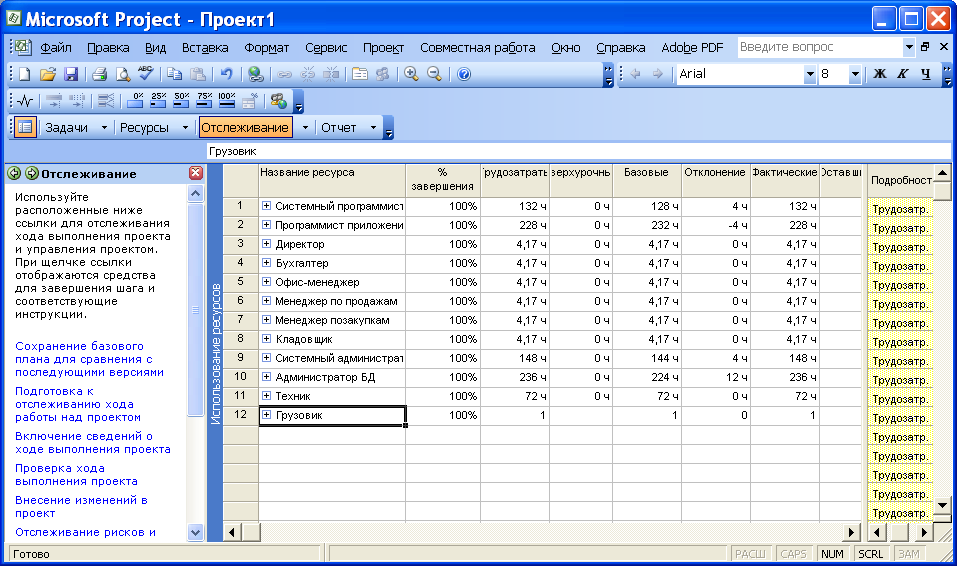Open the Отчет dropdown arrow

coord(373,128)
